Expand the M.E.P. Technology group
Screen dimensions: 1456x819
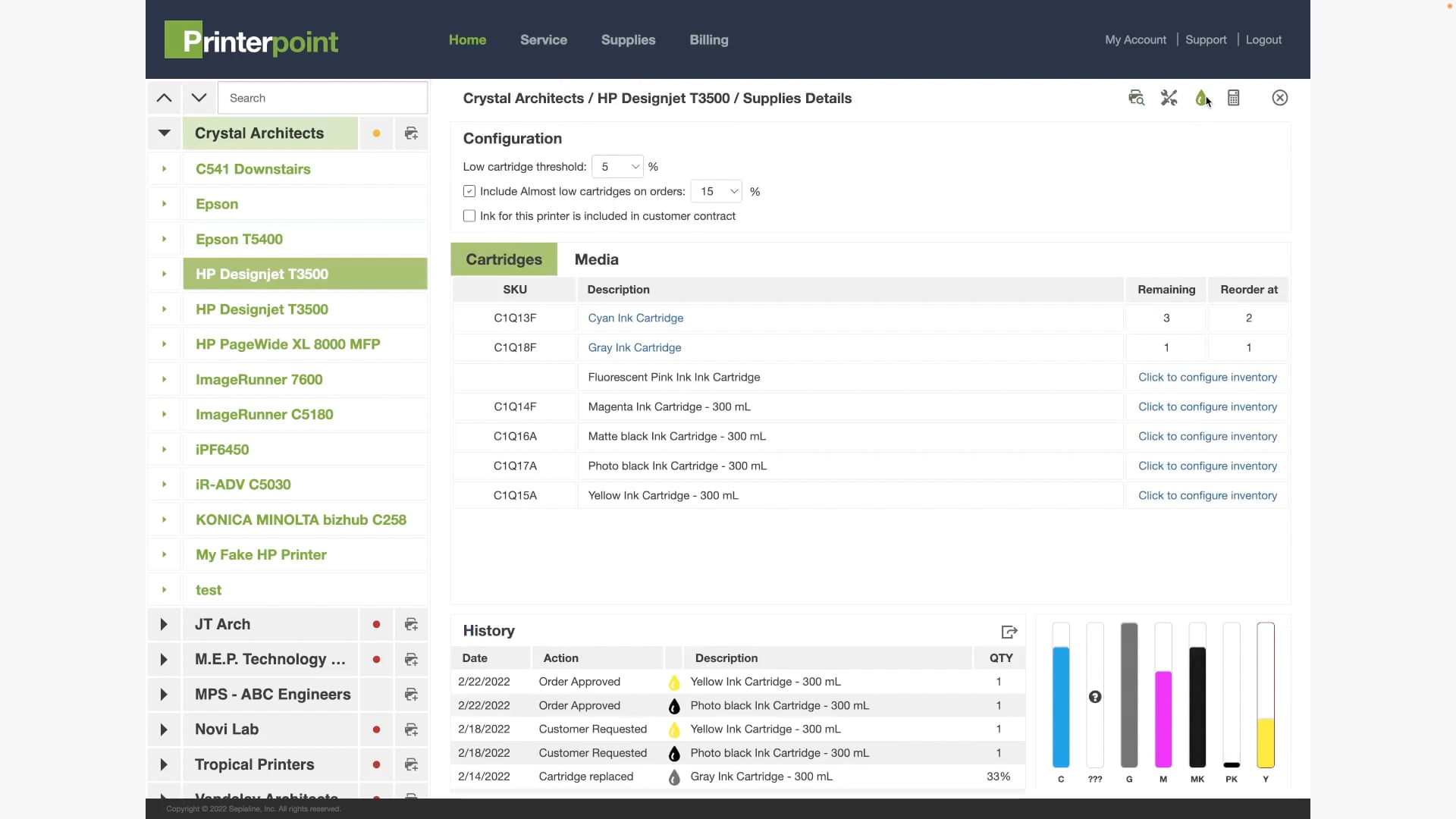(x=164, y=660)
